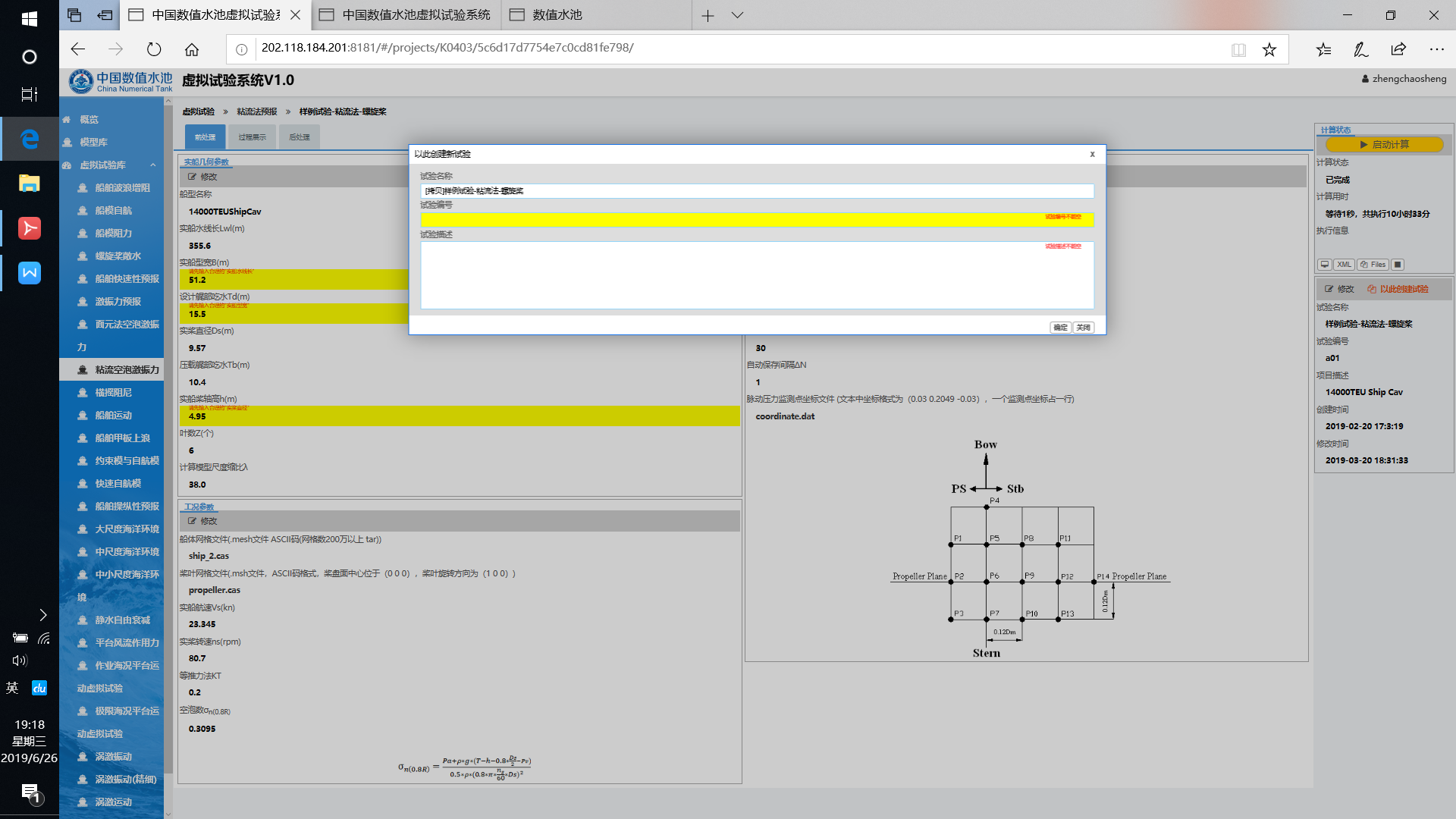Open reading view book icon
The image size is (1456, 819).
point(1238,49)
